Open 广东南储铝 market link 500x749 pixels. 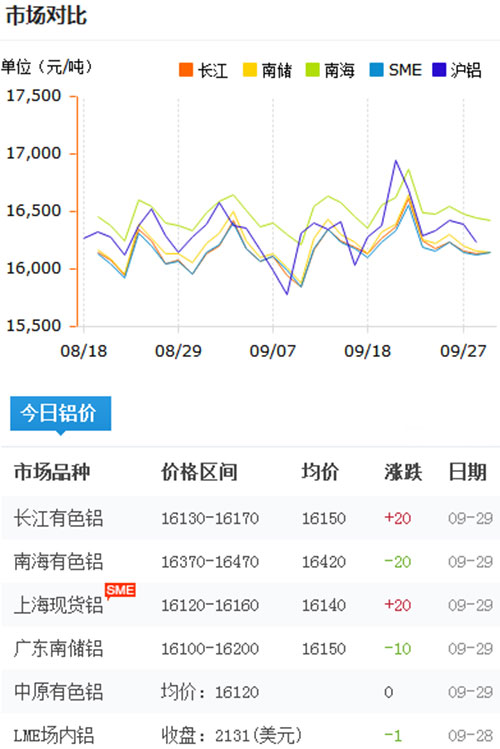pyautogui.click(x=58, y=649)
